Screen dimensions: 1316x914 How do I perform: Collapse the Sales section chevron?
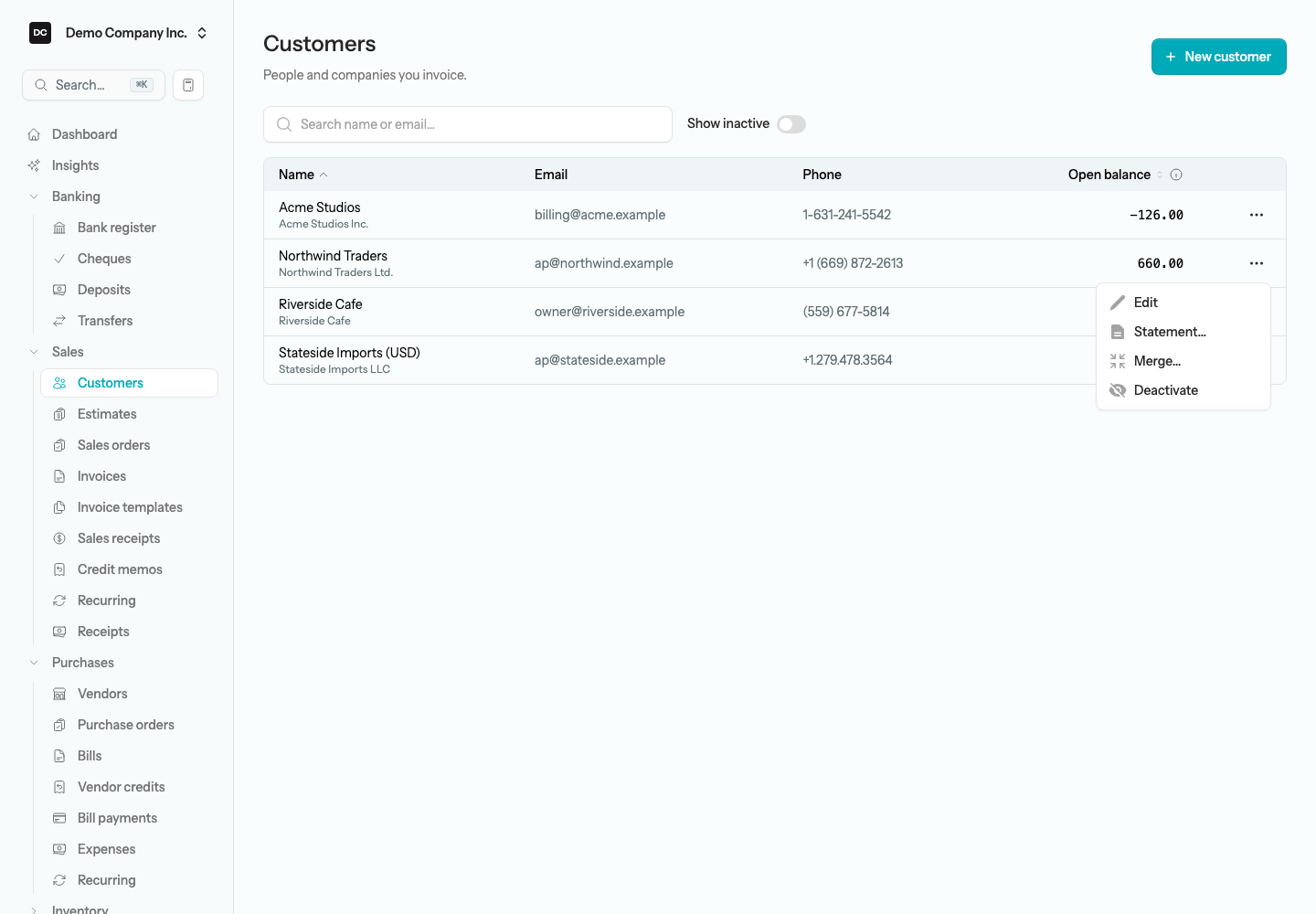(34, 352)
